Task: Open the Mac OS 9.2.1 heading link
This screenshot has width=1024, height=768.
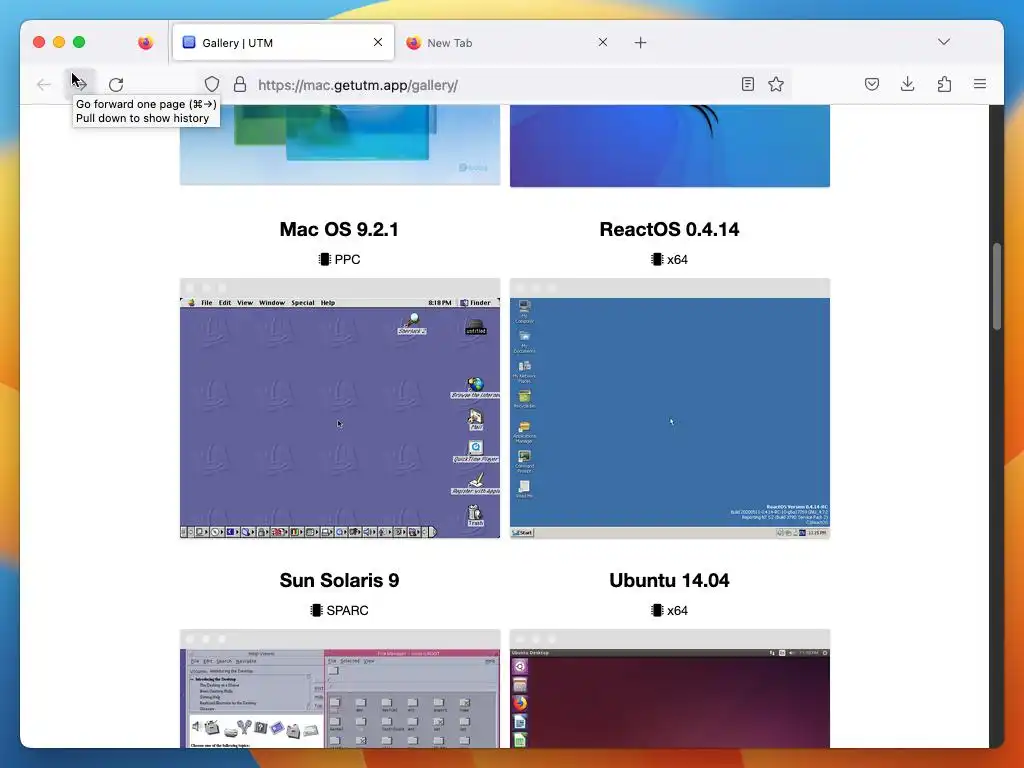Action: tap(339, 229)
